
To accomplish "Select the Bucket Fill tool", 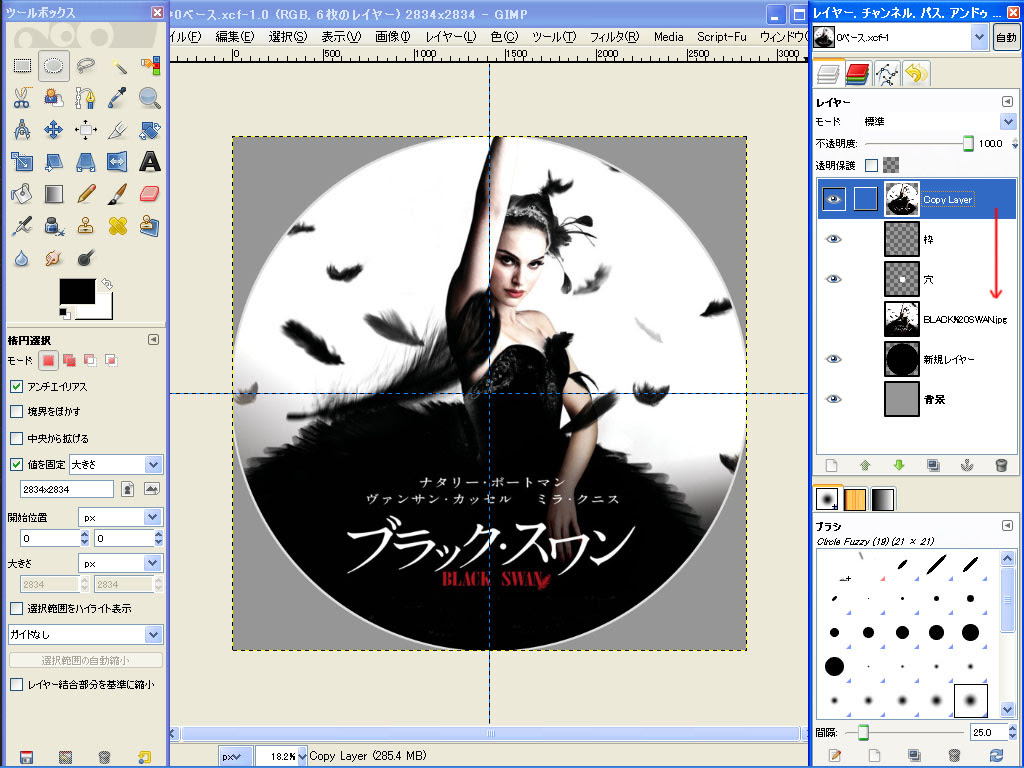I will point(22,193).
